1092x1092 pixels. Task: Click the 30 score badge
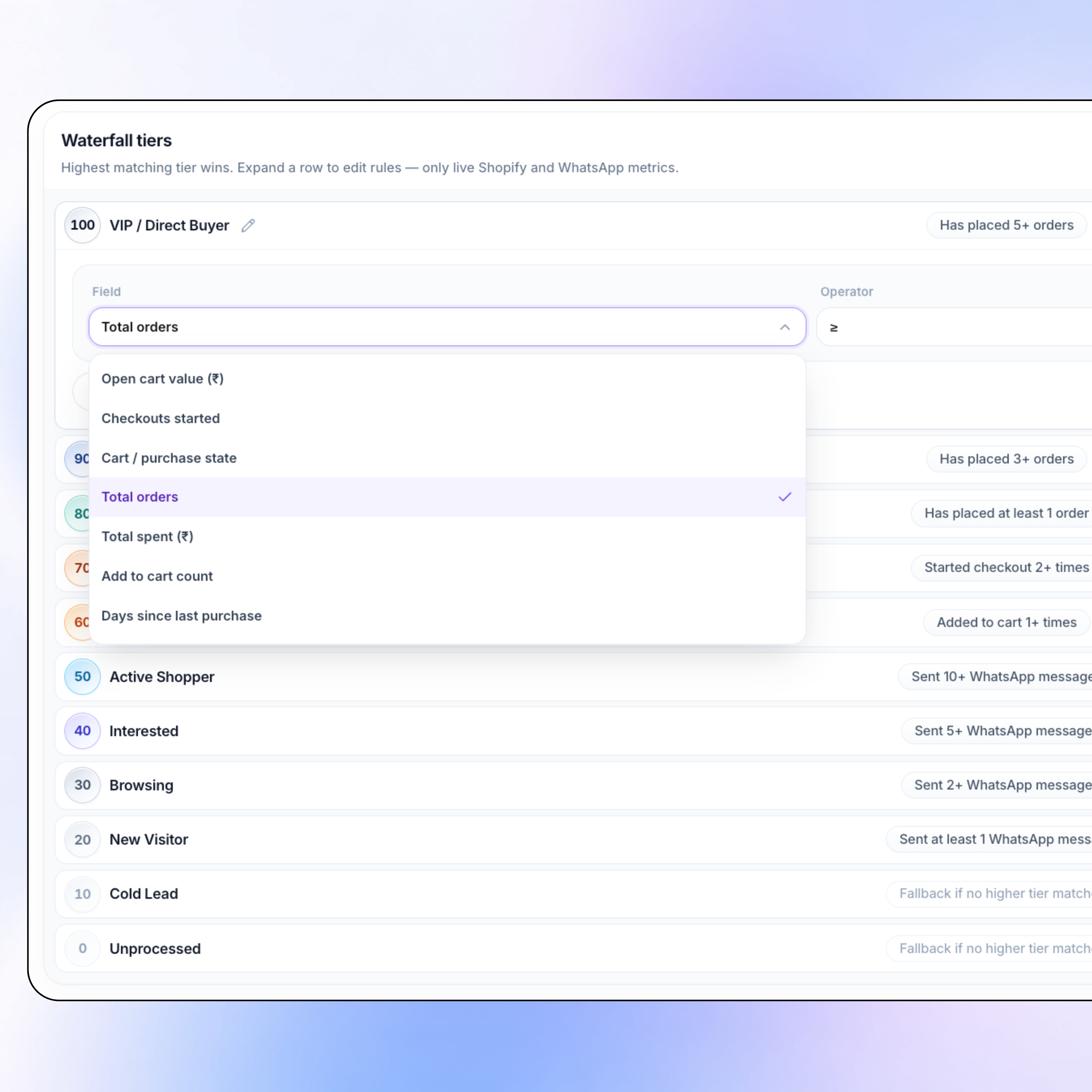pos(83,785)
